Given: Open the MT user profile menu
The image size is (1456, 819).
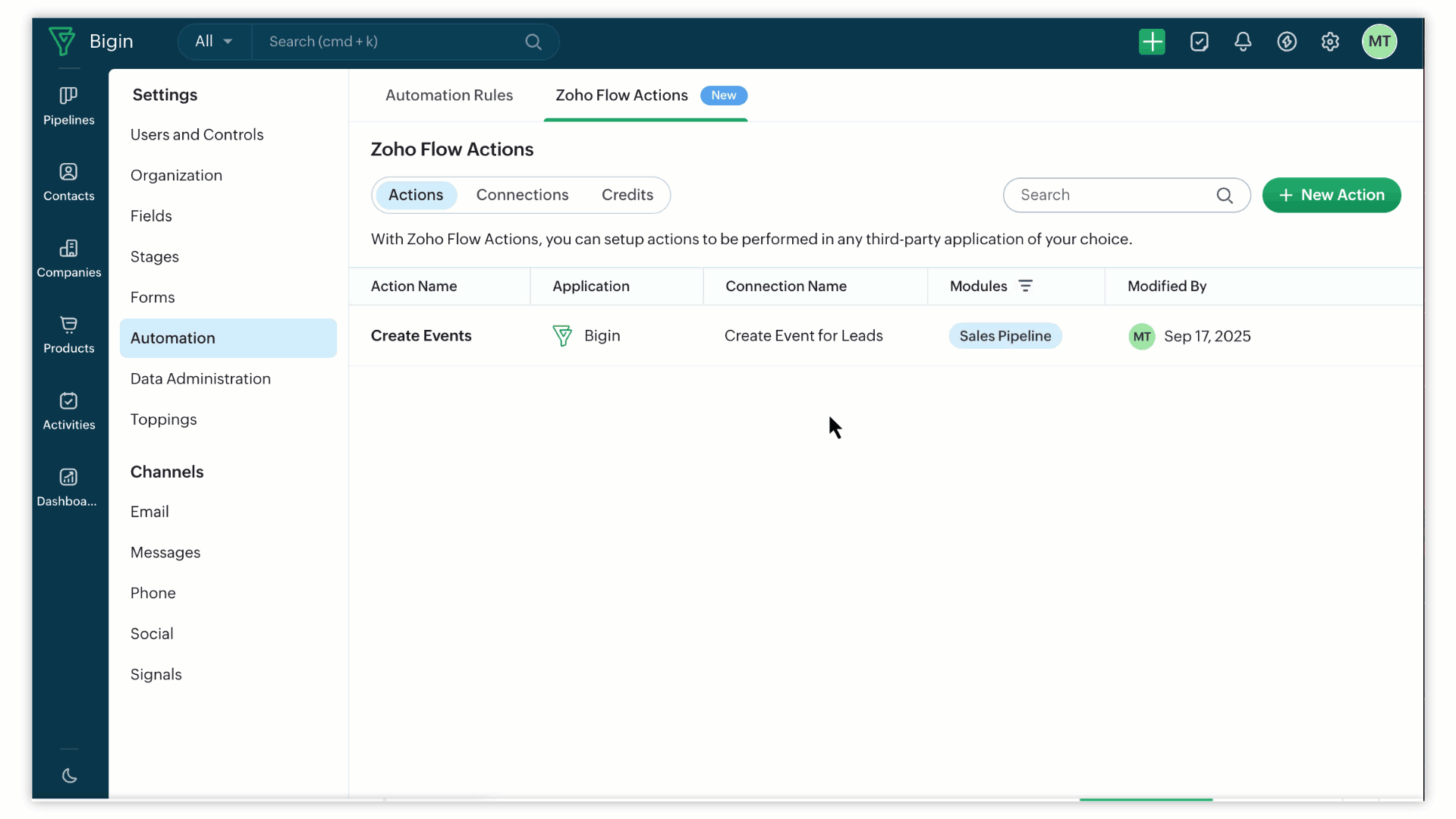Looking at the screenshot, I should coord(1379,42).
